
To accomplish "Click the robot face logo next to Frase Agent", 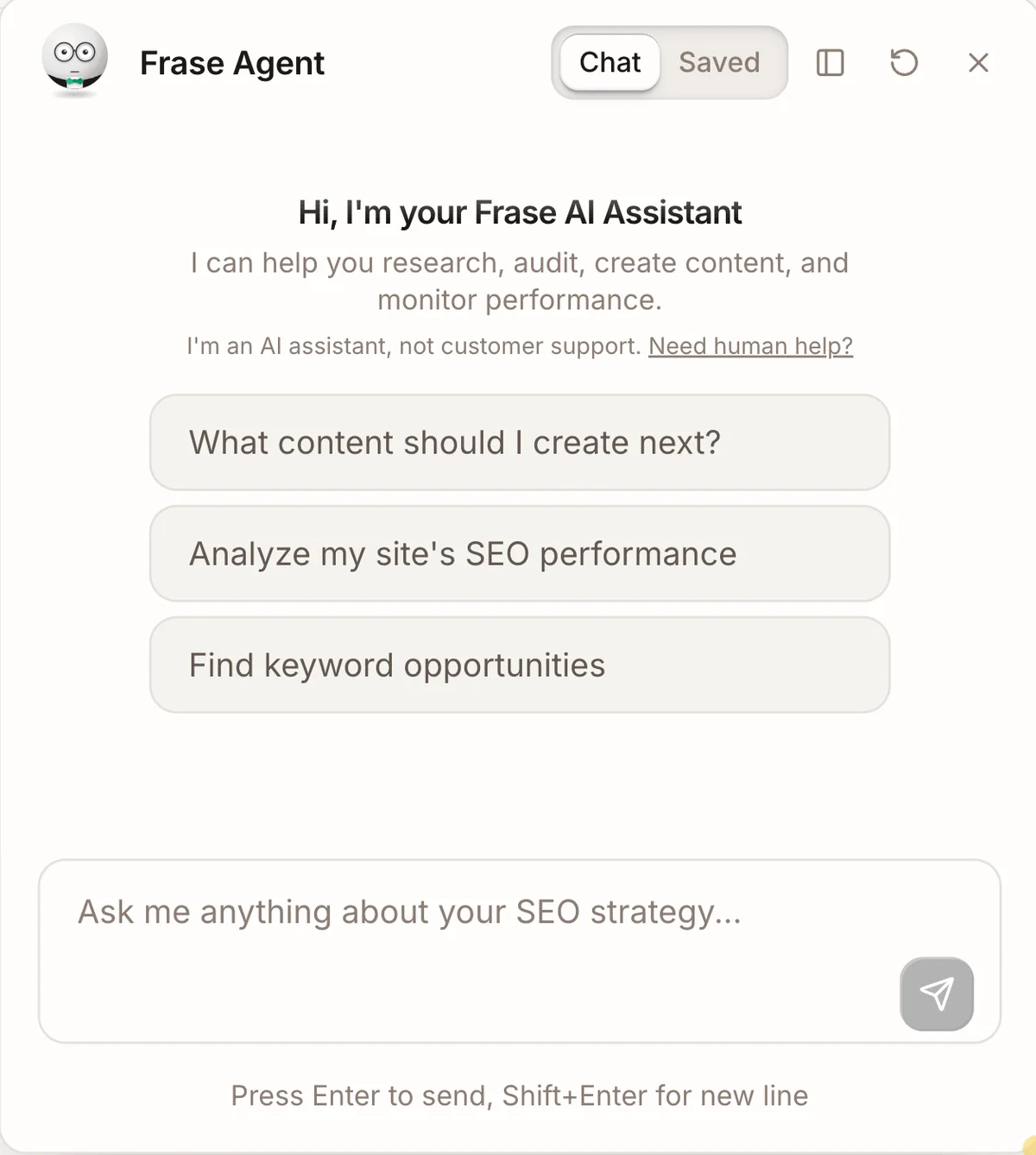I will click(74, 60).
